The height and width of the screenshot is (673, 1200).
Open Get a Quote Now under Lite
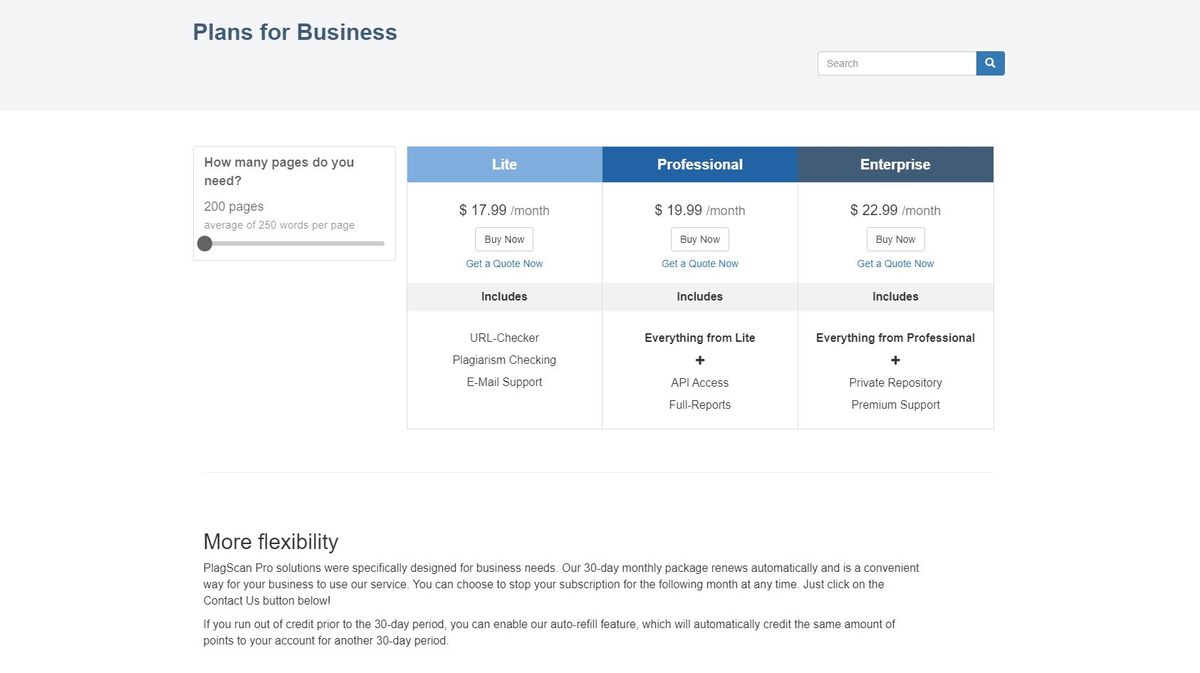504,264
